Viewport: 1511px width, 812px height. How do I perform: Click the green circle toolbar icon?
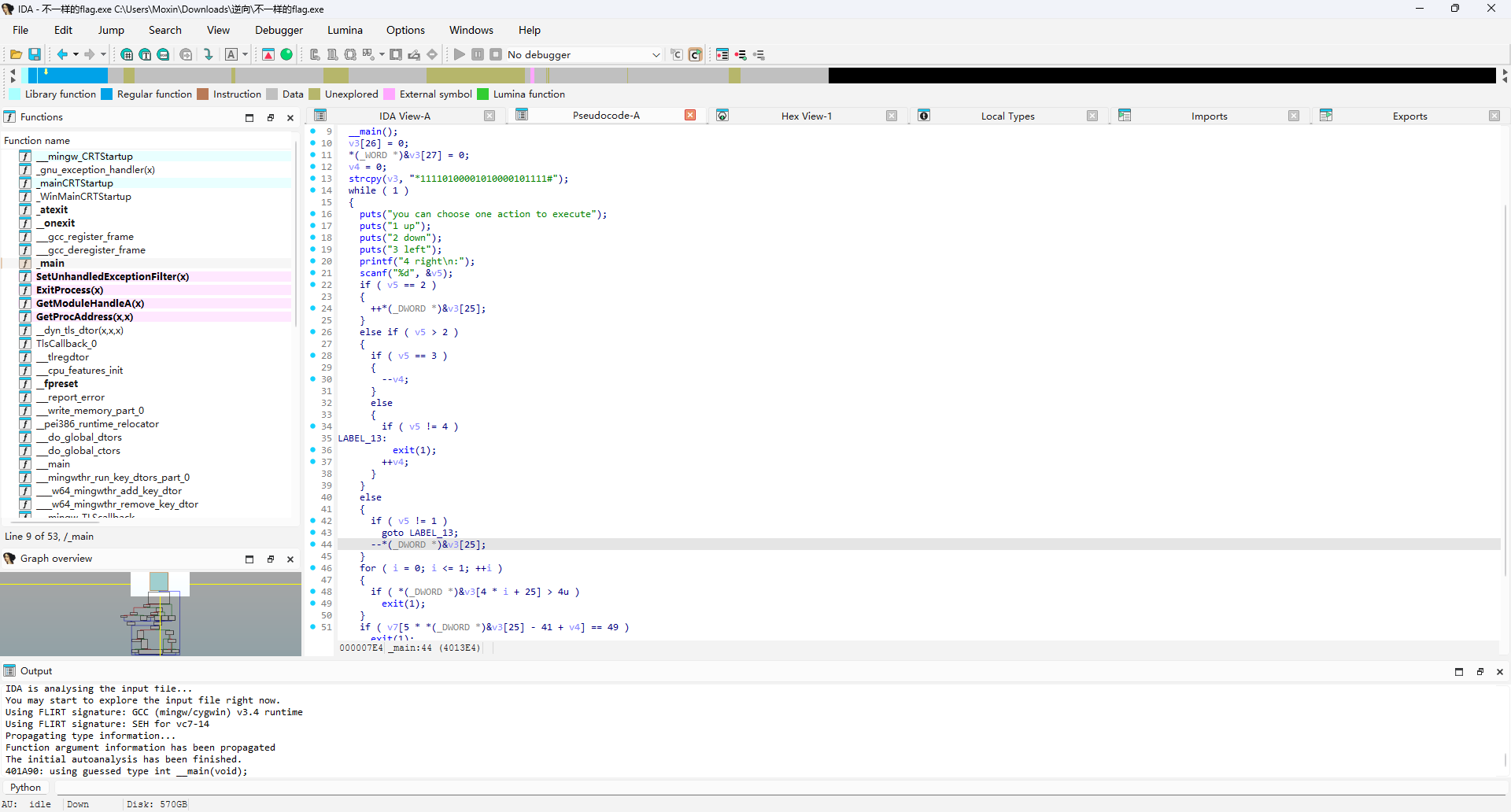coord(287,54)
